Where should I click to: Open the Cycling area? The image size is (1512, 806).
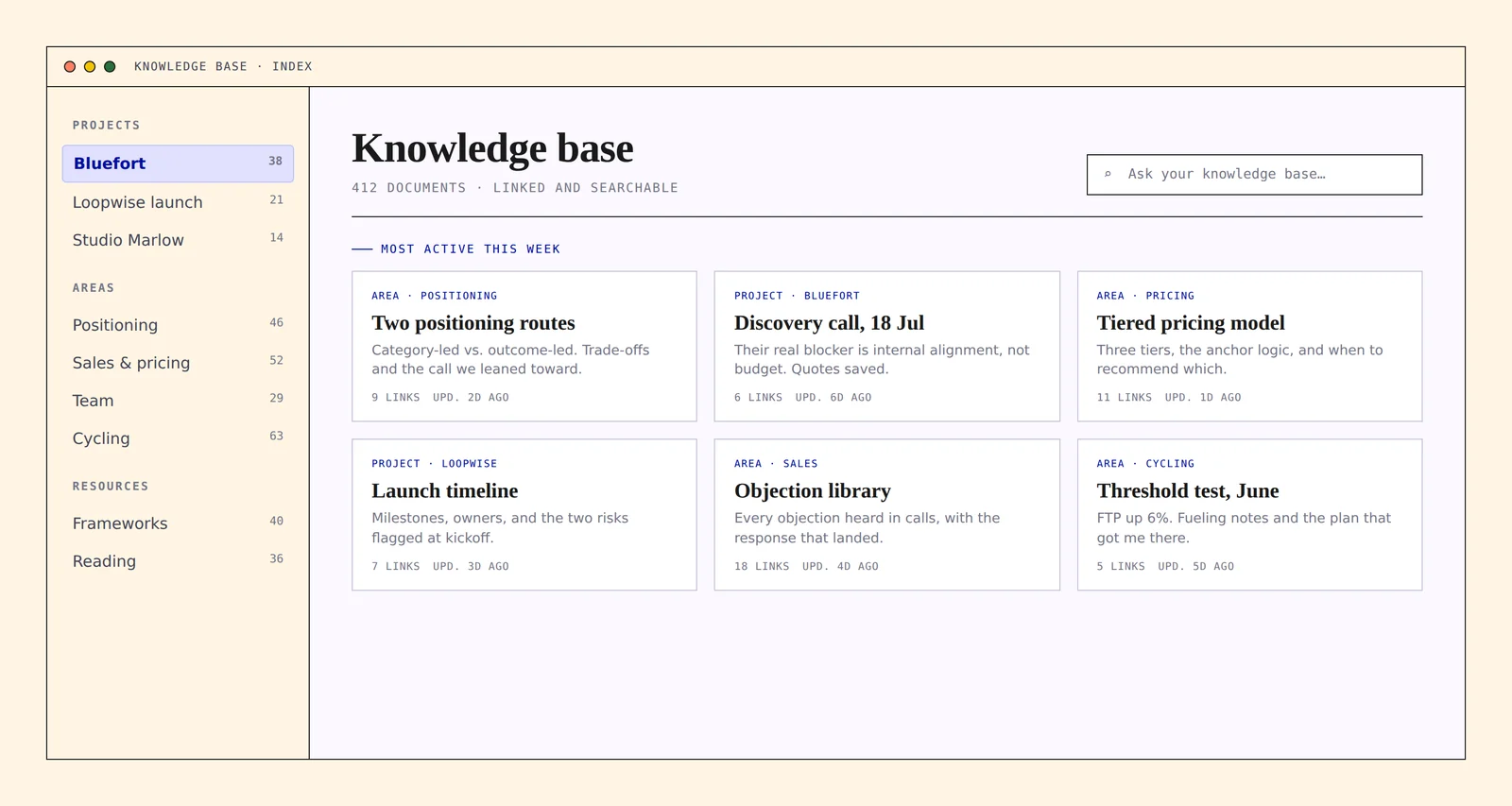178,438
